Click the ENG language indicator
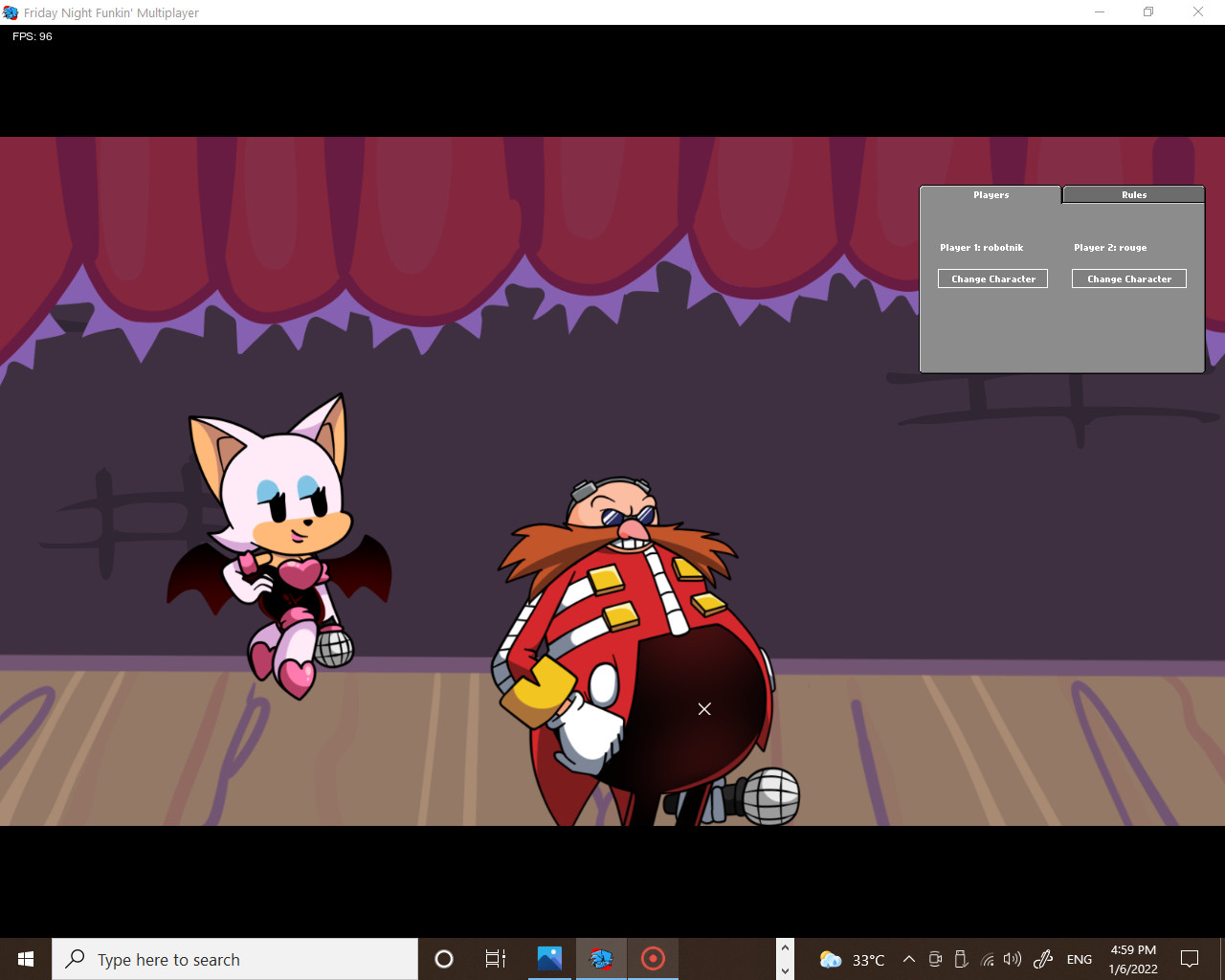Image resolution: width=1225 pixels, height=980 pixels. coord(1079,959)
